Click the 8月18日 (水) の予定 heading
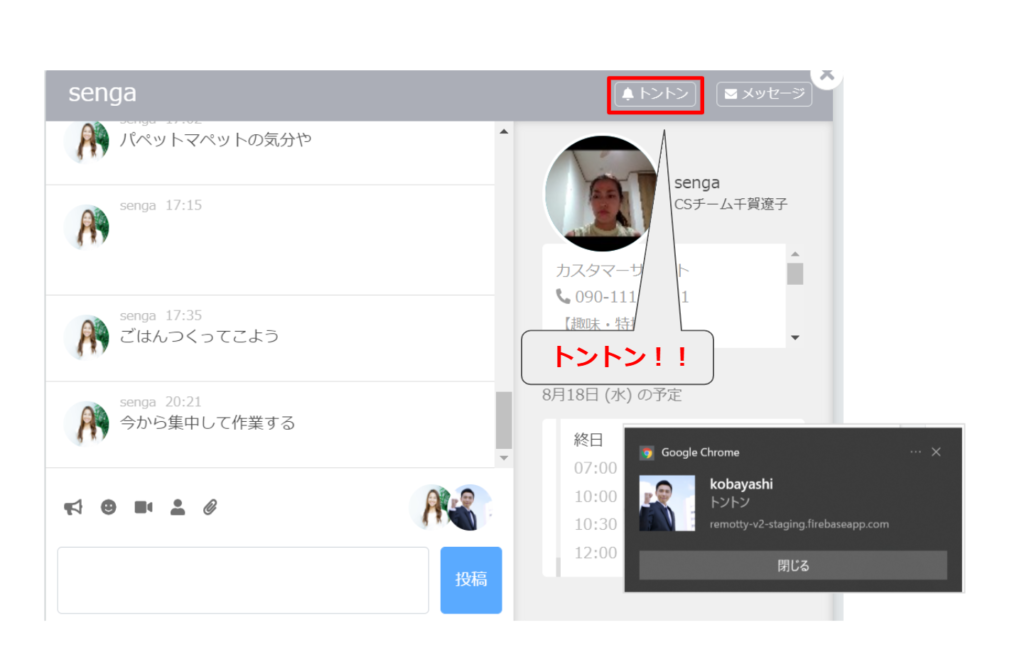Image resolution: width=1024 pixels, height=647 pixels. [612, 395]
